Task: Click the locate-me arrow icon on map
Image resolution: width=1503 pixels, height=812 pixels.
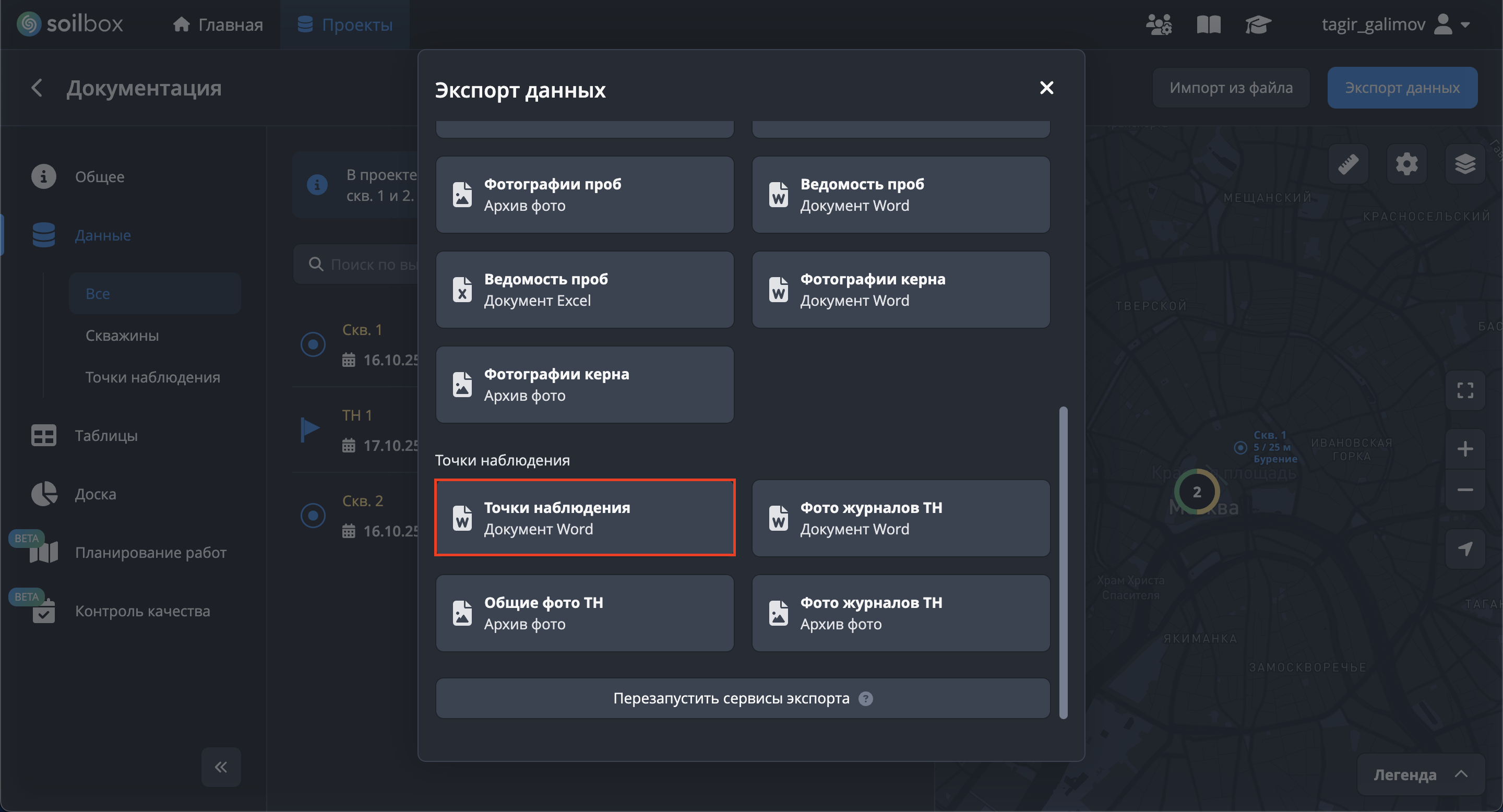Action: coord(1464,548)
